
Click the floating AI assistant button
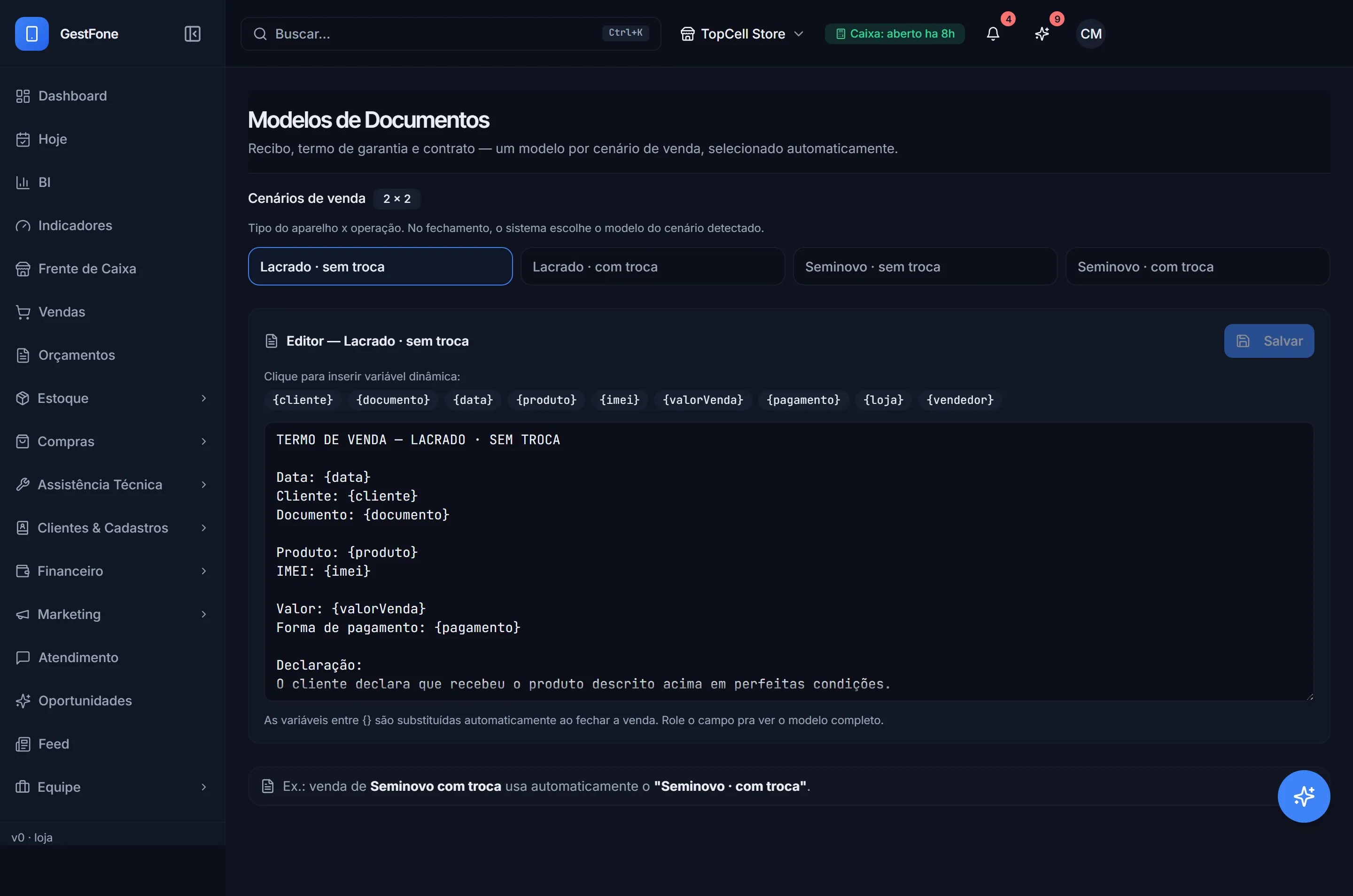click(1303, 796)
